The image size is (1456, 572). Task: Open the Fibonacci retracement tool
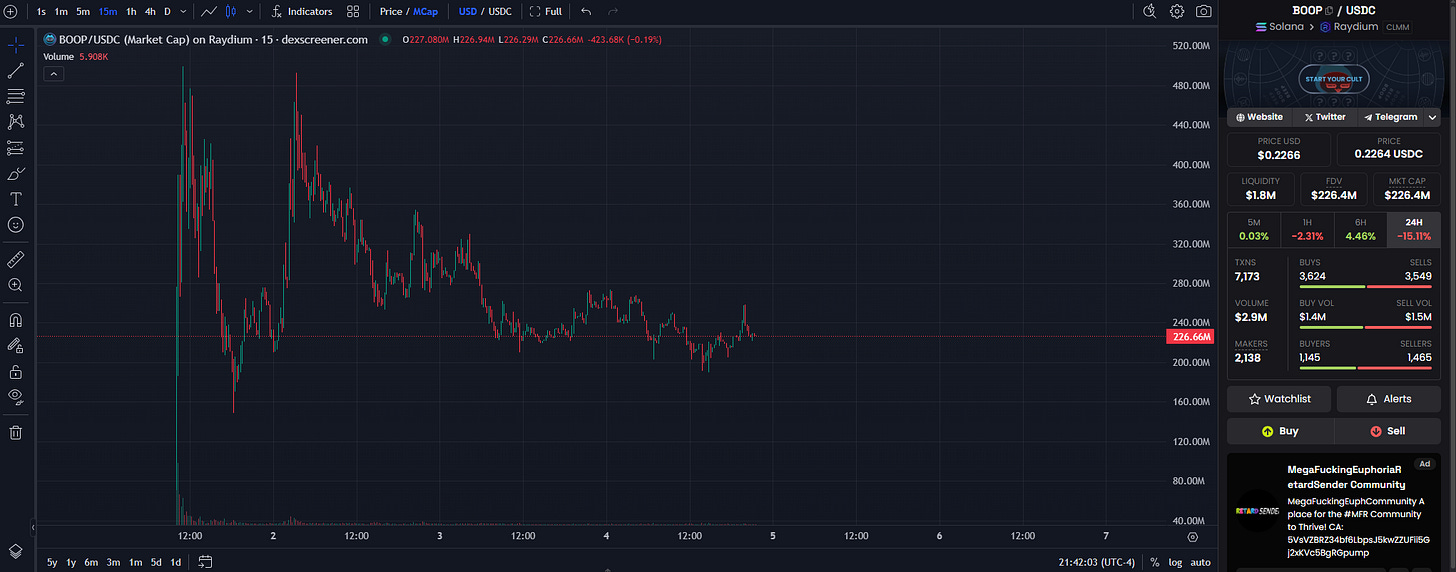click(15, 96)
